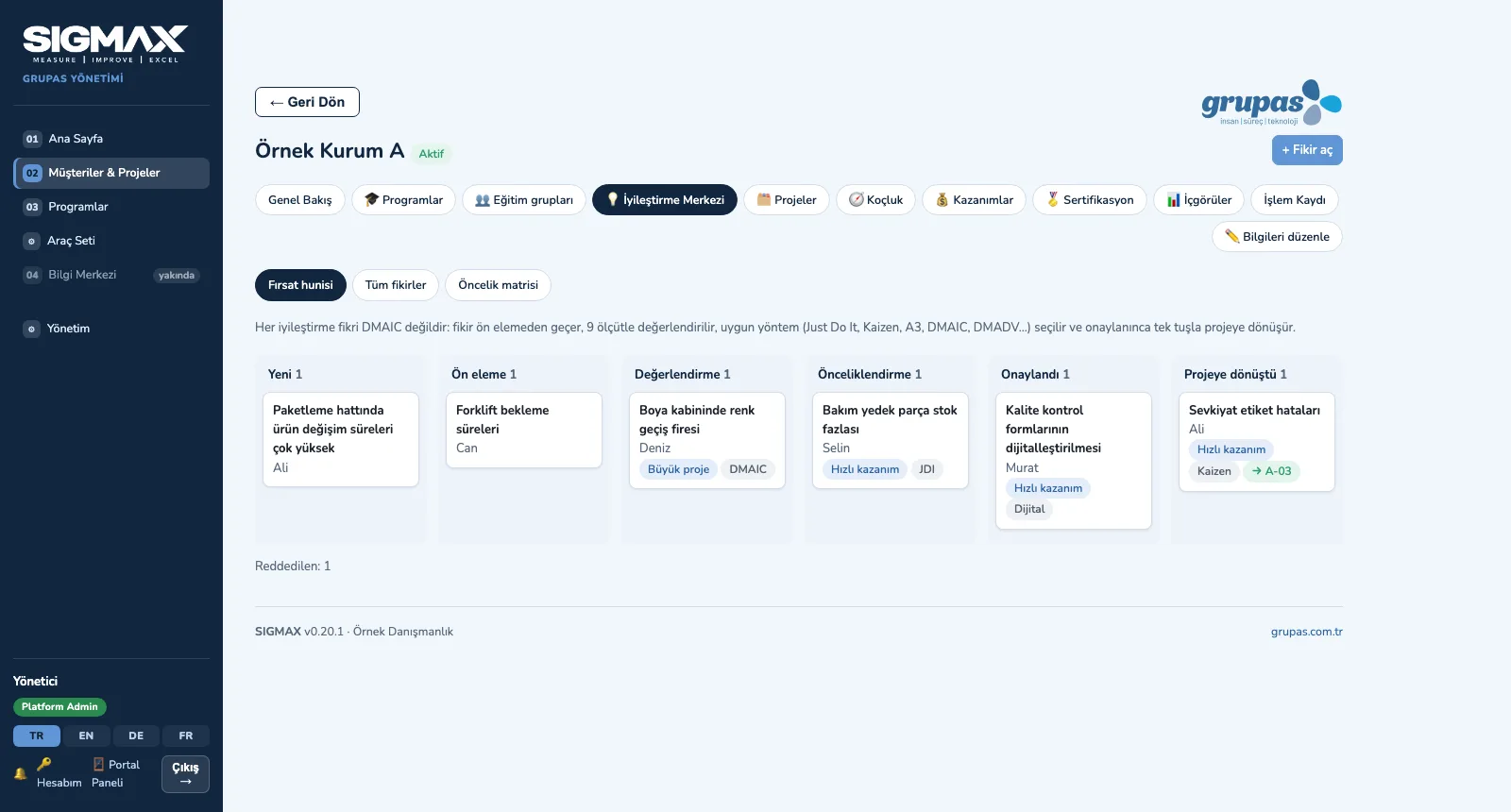Click the grupas logo in the header

point(1271,103)
